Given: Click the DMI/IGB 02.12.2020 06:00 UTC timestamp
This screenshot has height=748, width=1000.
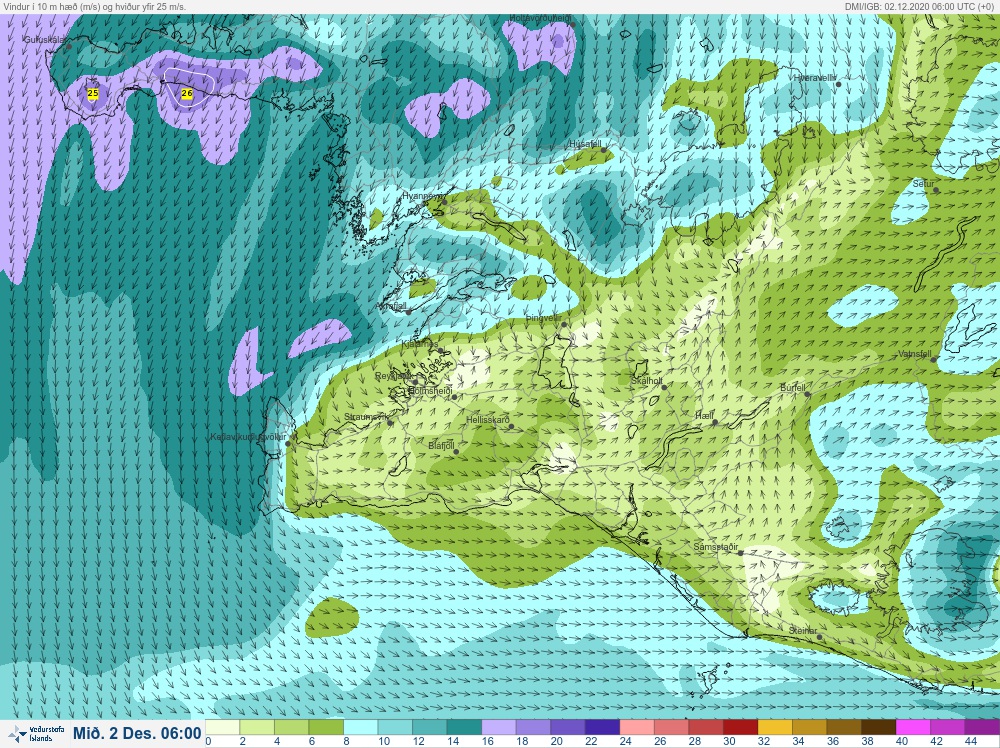Looking at the screenshot, I should (919, 6).
